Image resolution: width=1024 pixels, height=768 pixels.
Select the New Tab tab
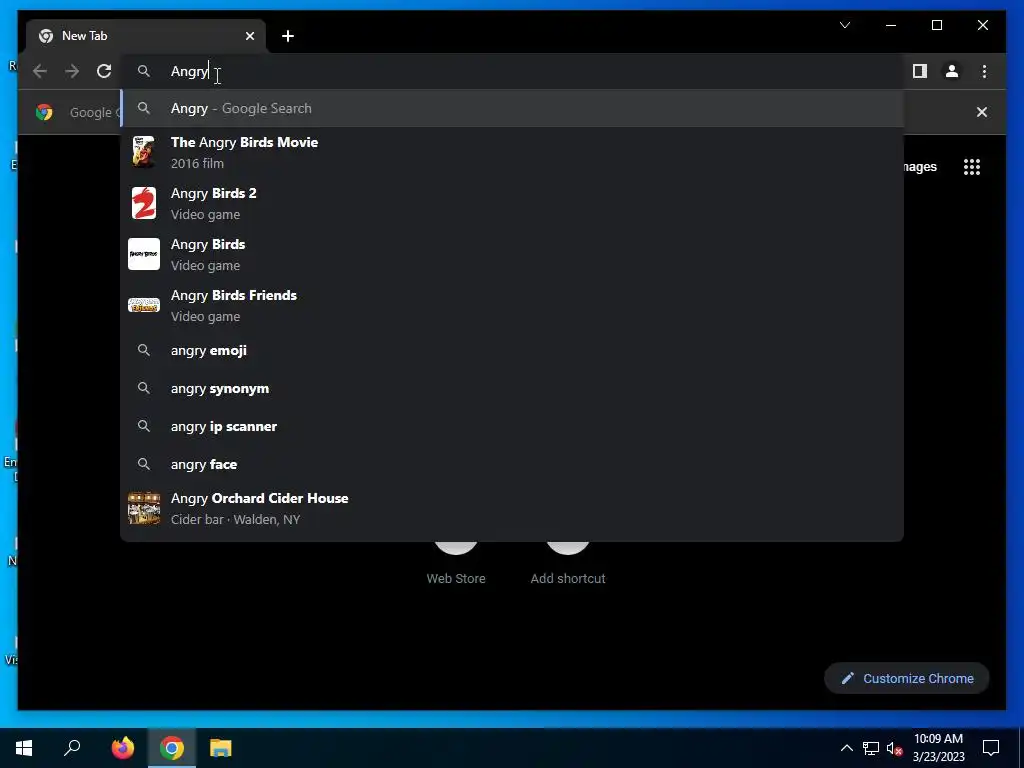coord(146,36)
